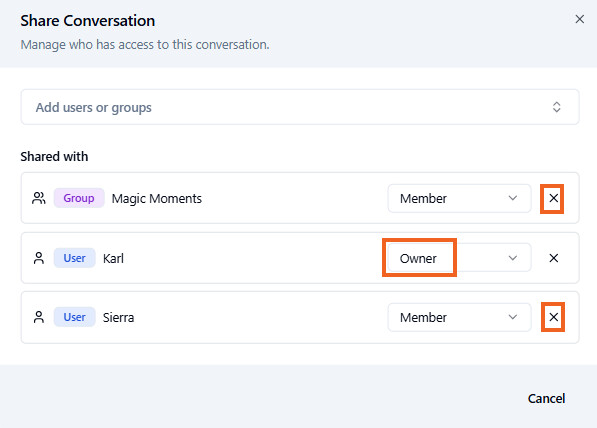Open Sierra's Member role dropdown

[x=459, y=317]
